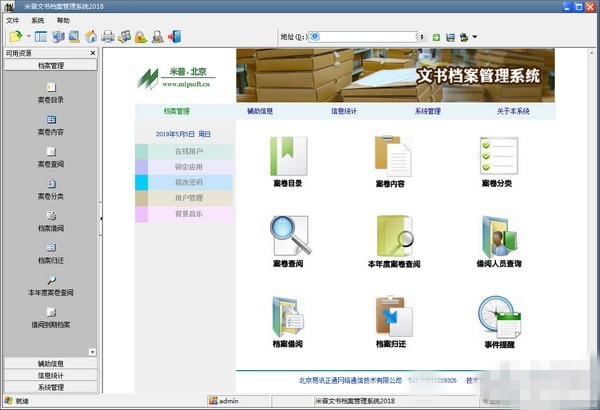Click the printer icon beside the address bar
Image resolution: width=600 pixels, height=410 pixels.
(x=464, y=37)
